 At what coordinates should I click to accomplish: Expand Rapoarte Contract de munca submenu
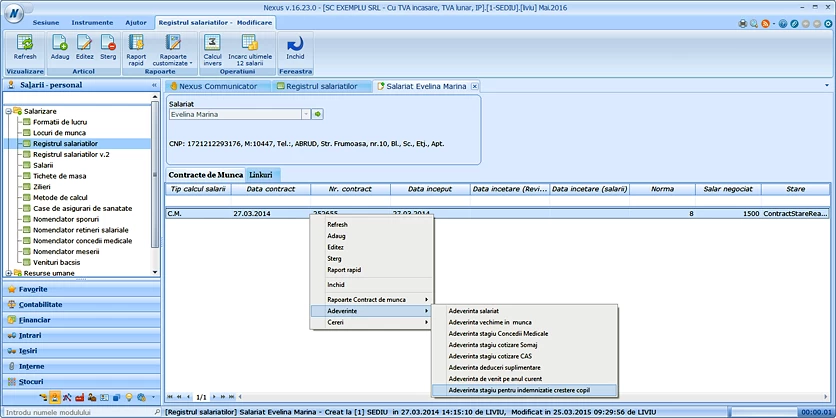tap(372, 300)
